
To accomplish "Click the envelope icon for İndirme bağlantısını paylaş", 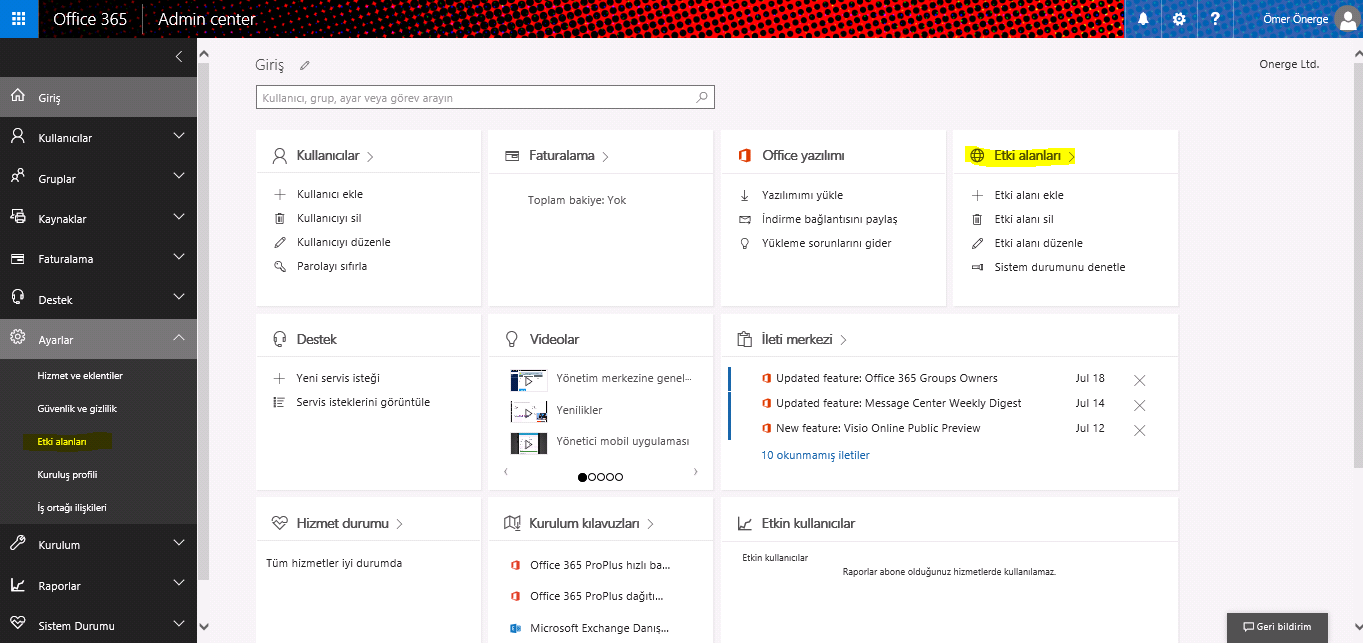I will [744, 220].
